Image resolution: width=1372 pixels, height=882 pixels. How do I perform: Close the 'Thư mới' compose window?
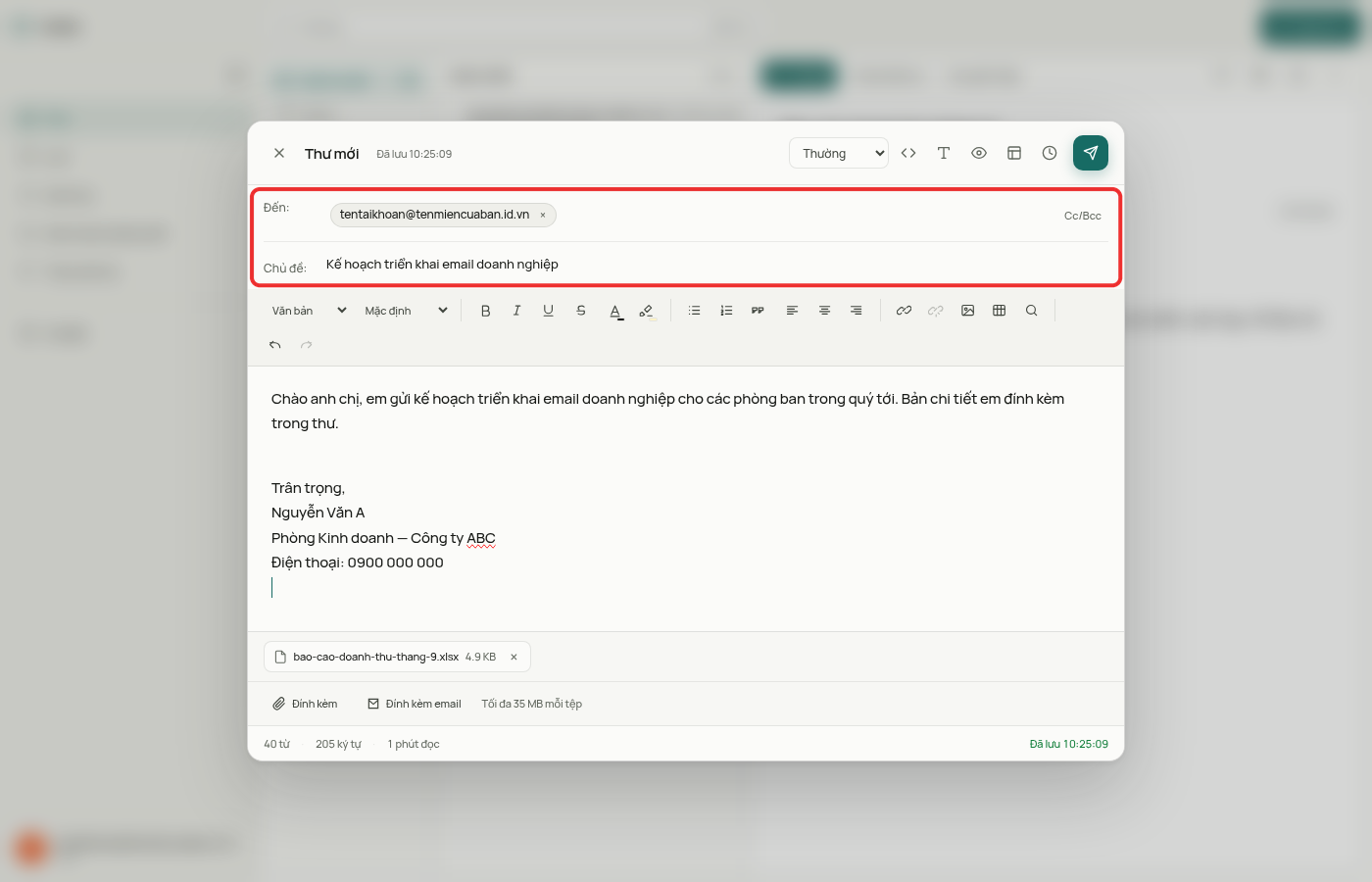[x=279, y=153]
